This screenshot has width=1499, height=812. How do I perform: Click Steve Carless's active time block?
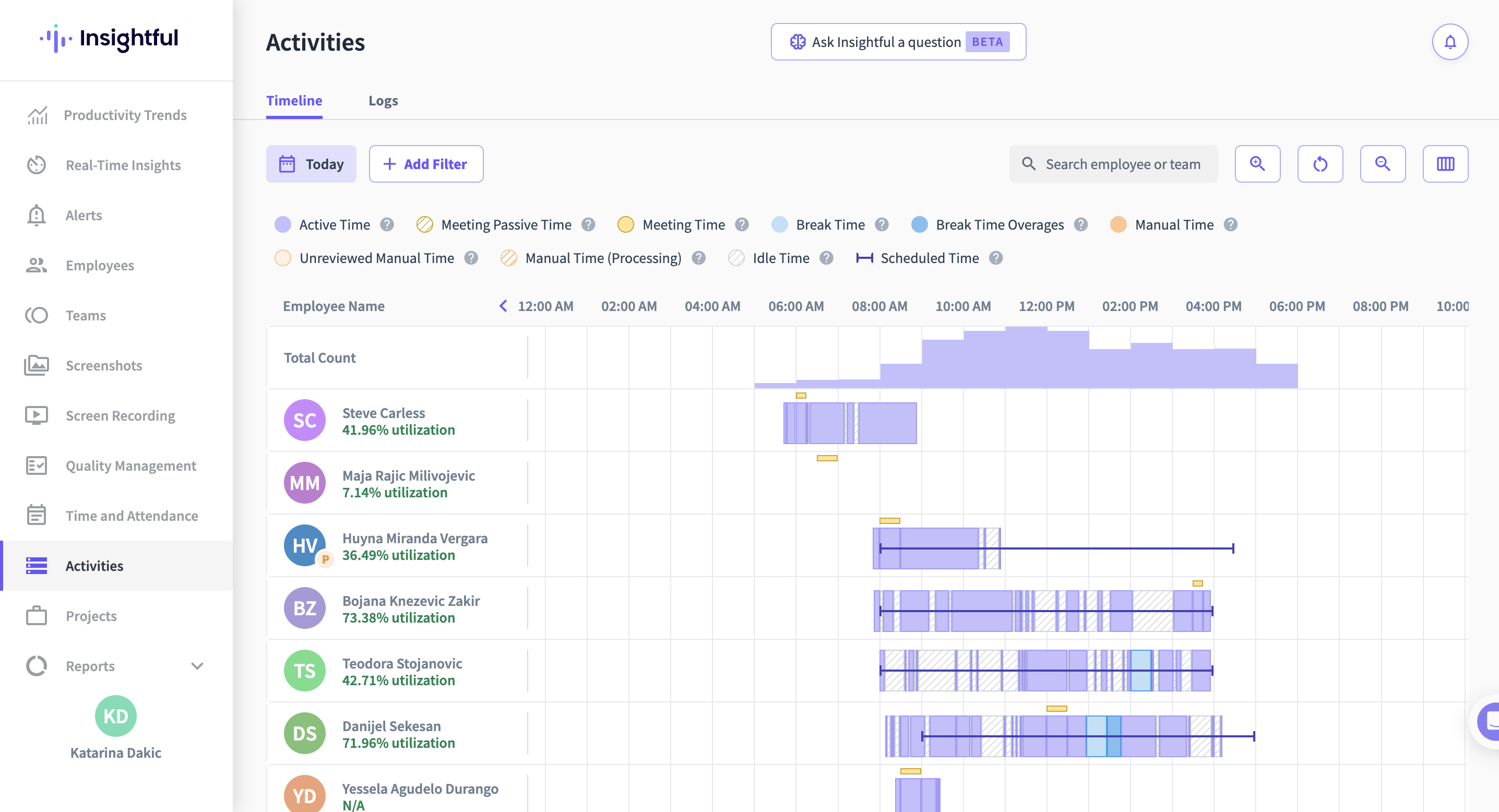click(887, 423)
